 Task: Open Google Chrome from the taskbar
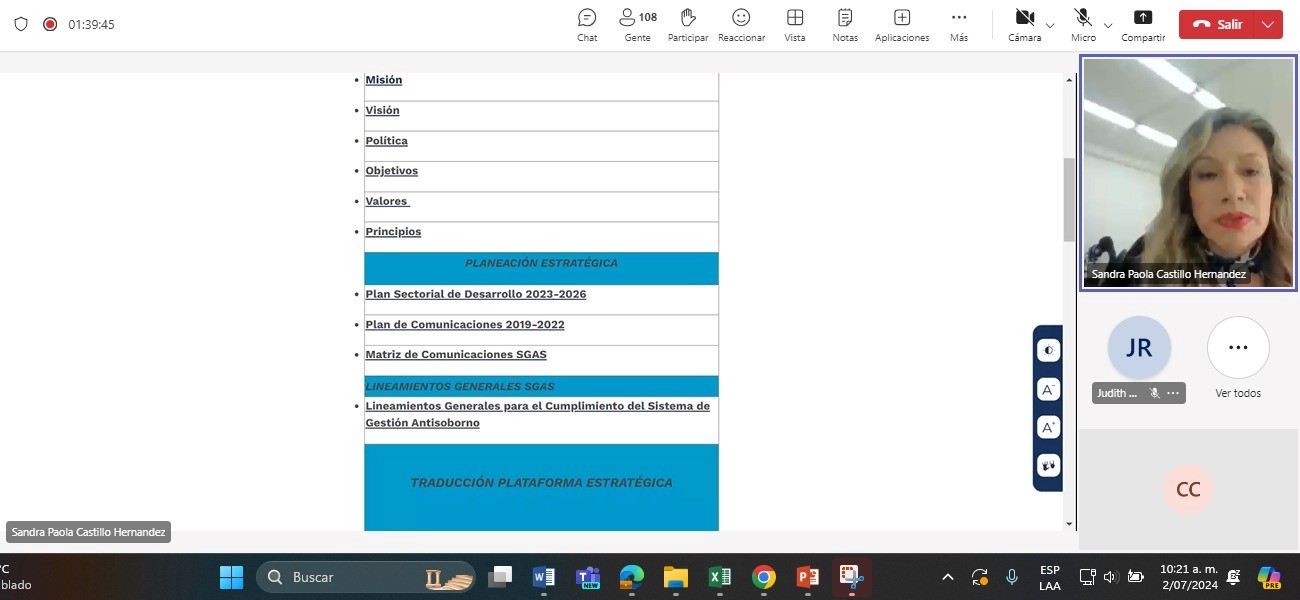point(764,577)
